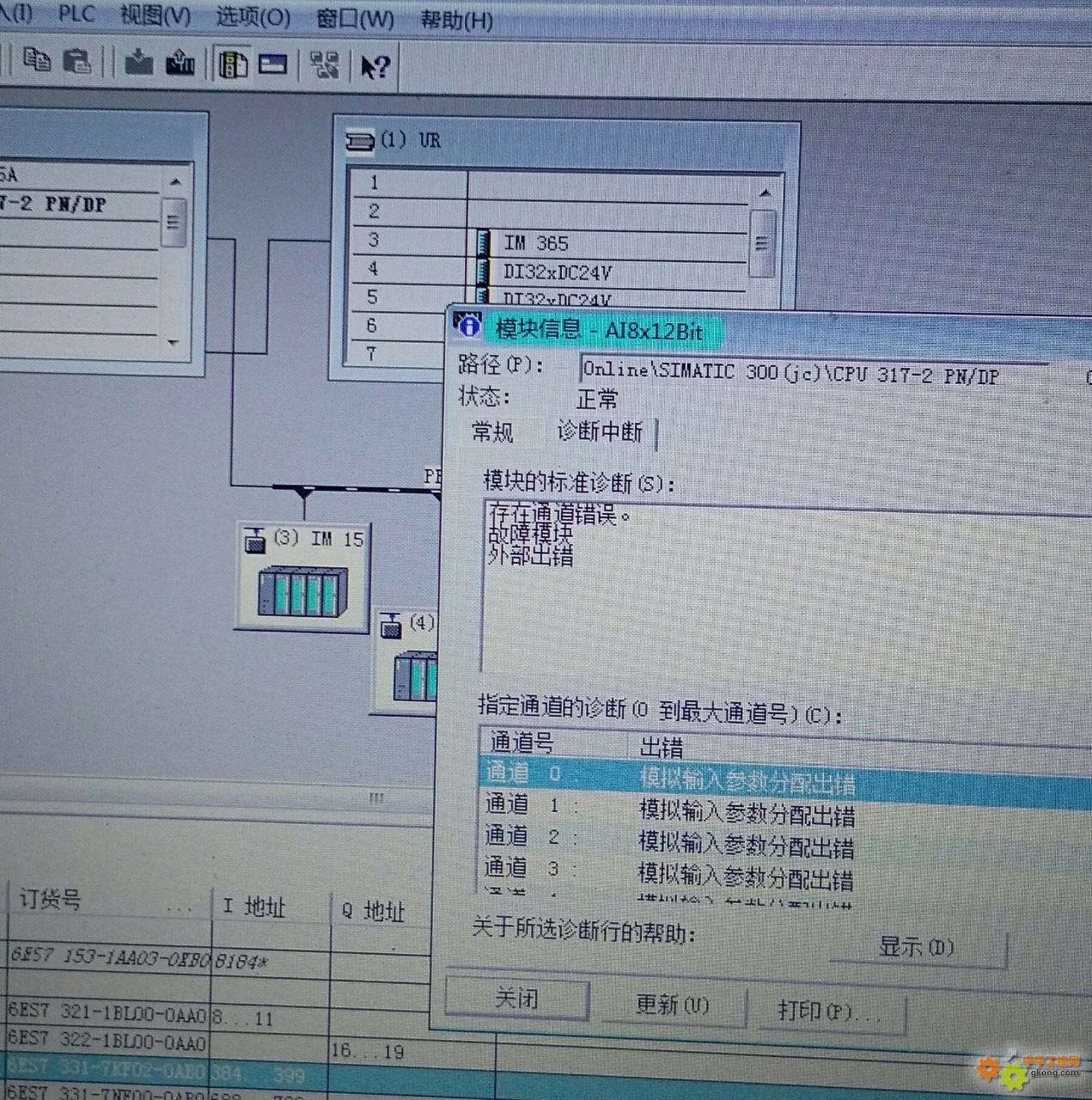Select the 6ES7 322-1BL00-0AA0 order number row

click(x=108, y=1041)
